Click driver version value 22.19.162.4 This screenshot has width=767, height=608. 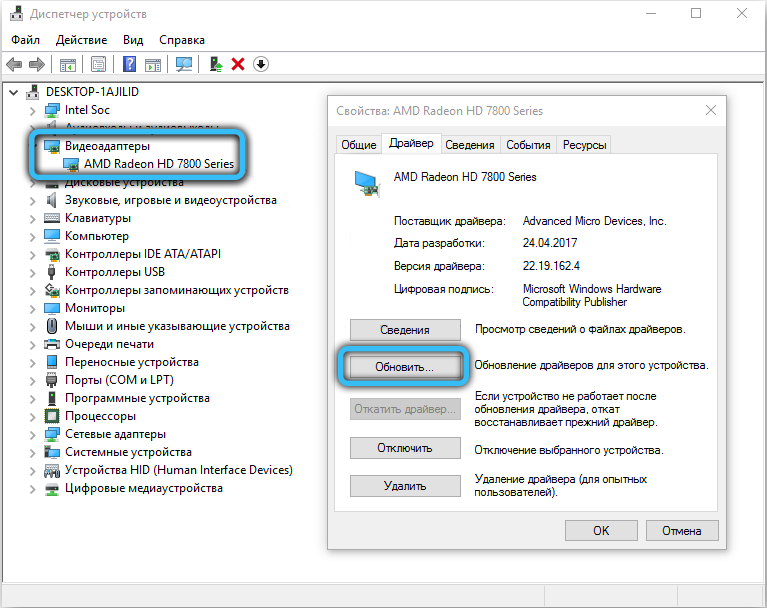tap(551, 266)
